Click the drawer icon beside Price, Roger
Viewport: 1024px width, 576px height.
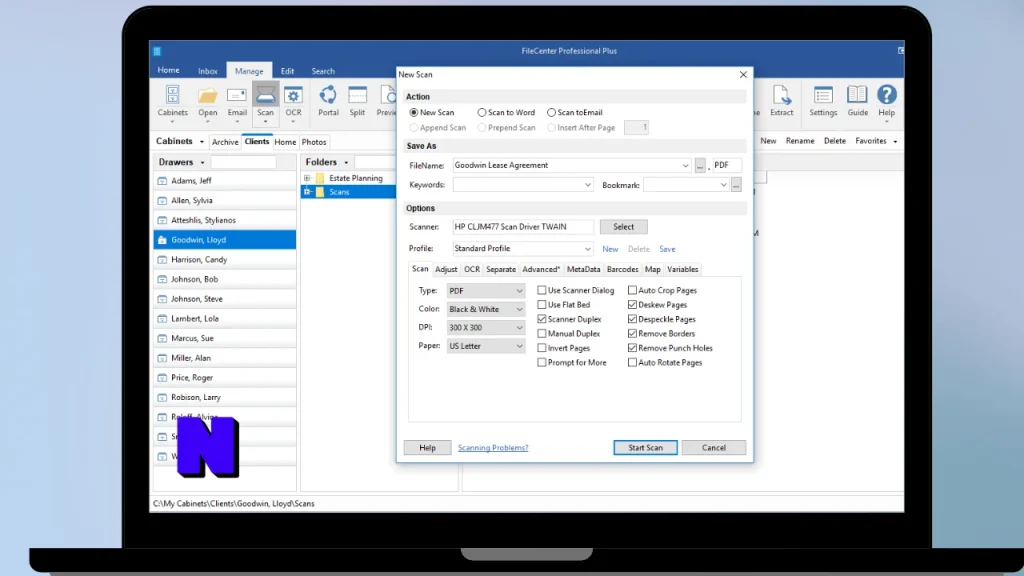point(162,377)
